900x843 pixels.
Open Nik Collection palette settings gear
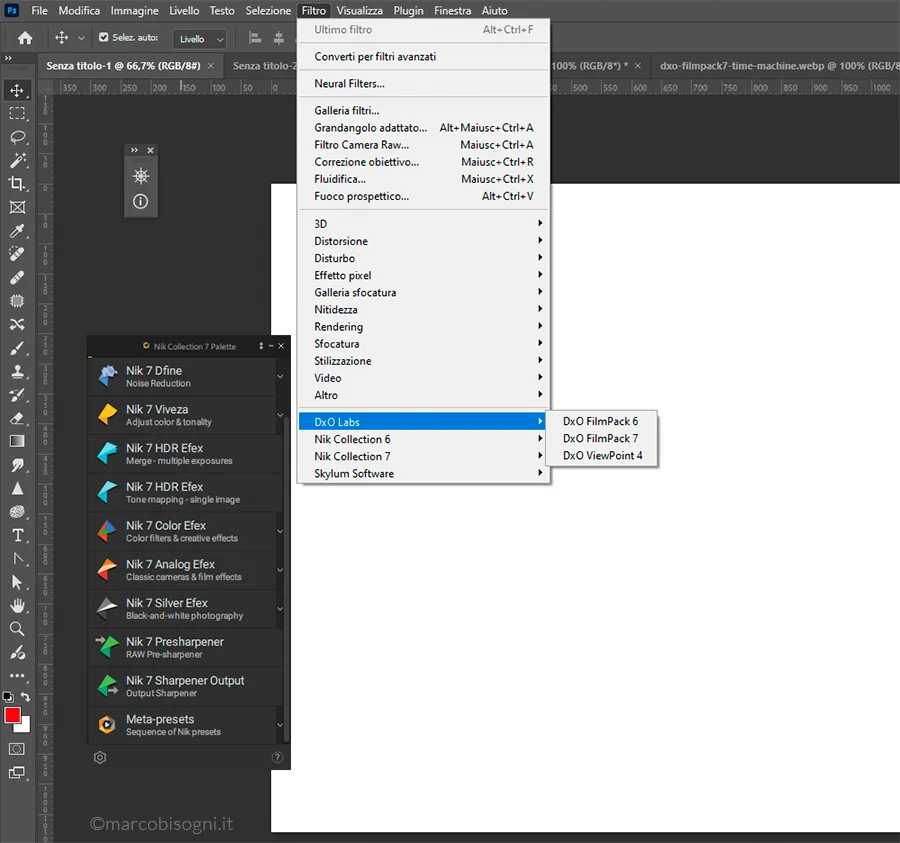(100, 757)
